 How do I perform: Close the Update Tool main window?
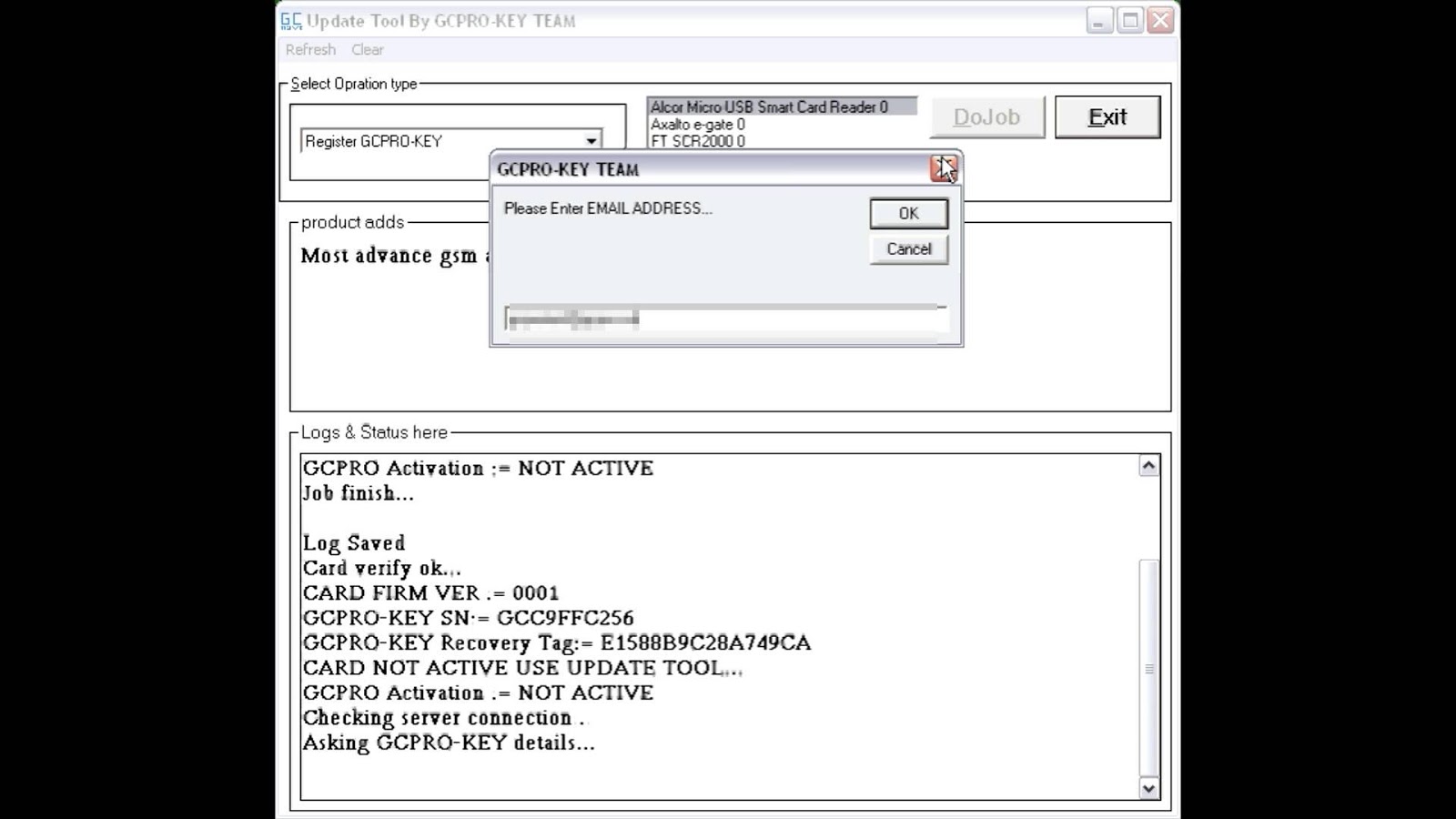[x=1160, y=20]
